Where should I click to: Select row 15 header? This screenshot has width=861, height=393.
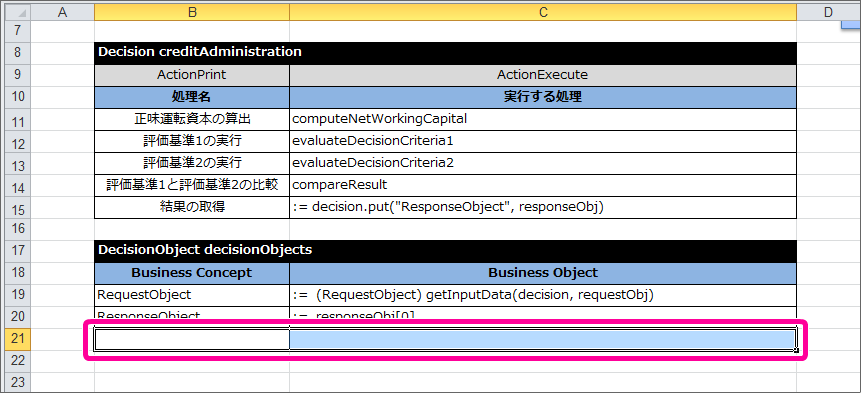(18, 207)
